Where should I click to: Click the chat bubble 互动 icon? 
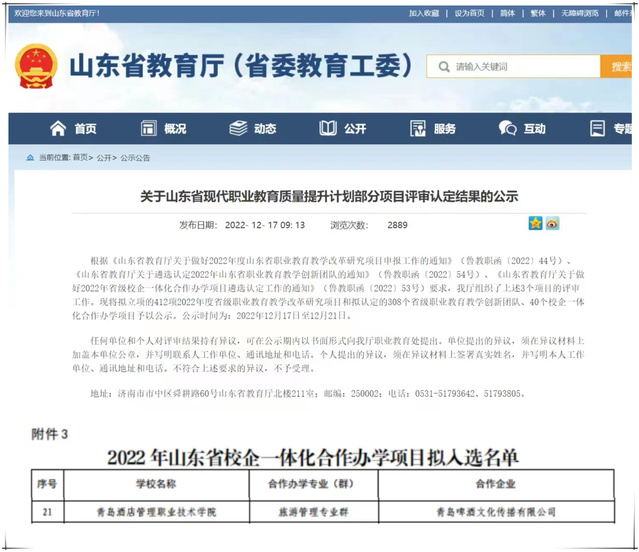[x=508, y=129]
